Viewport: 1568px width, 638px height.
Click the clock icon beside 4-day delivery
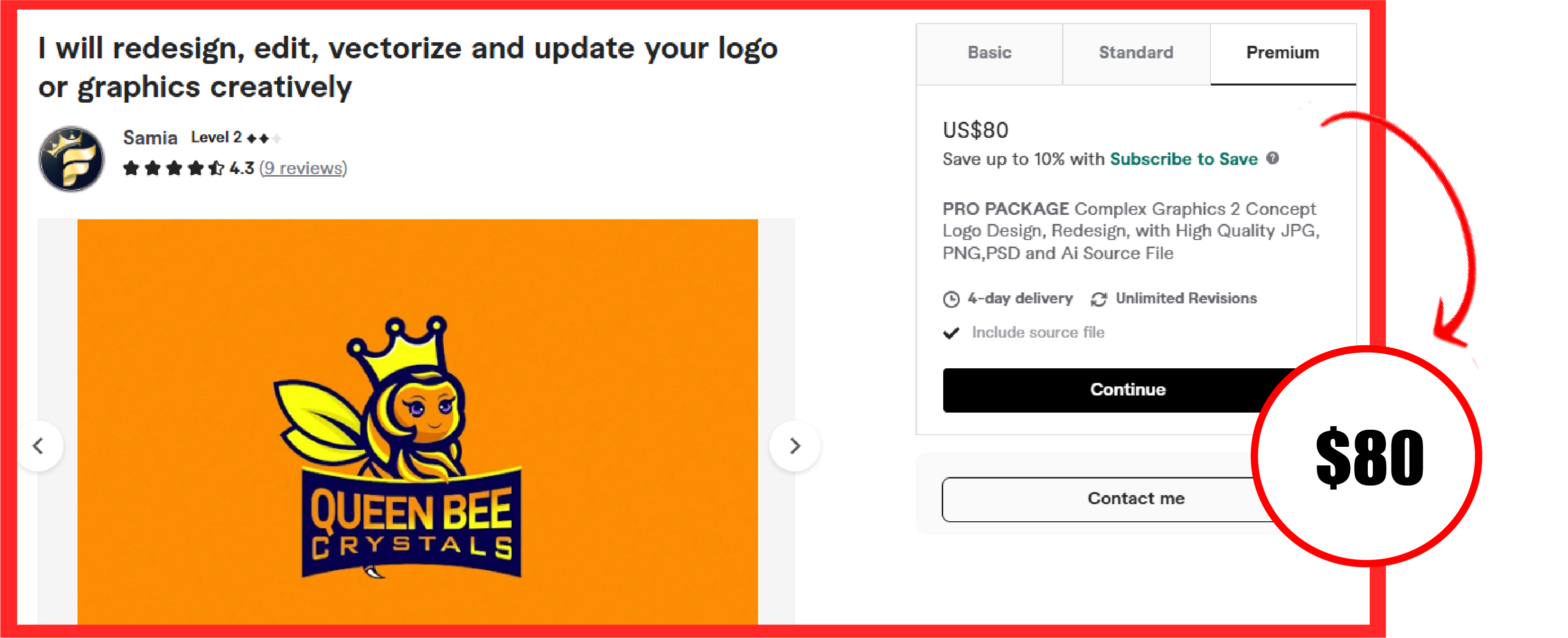point(951,299)
